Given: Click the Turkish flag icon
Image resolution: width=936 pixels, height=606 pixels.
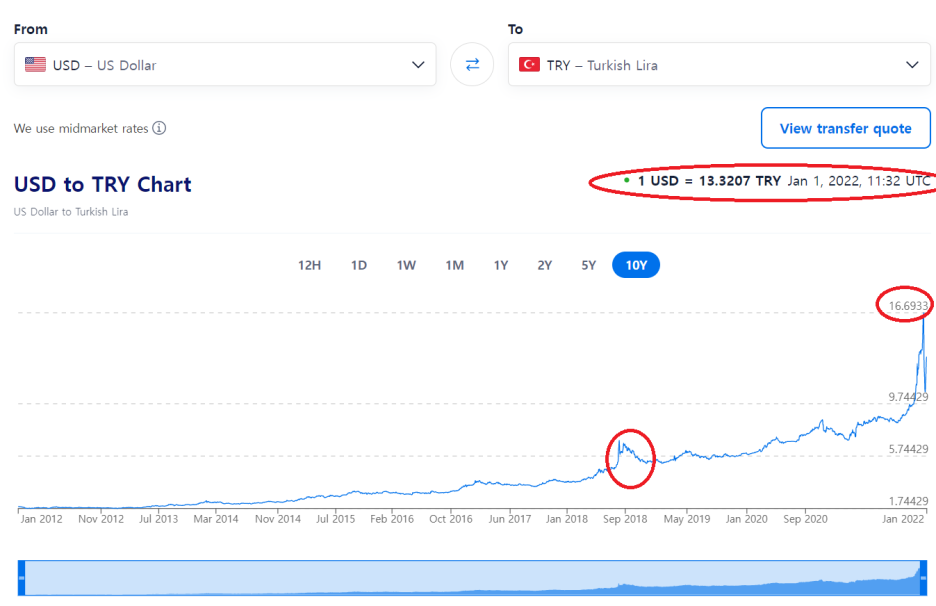Looking at the screenshot, I should tap(529, 64).
